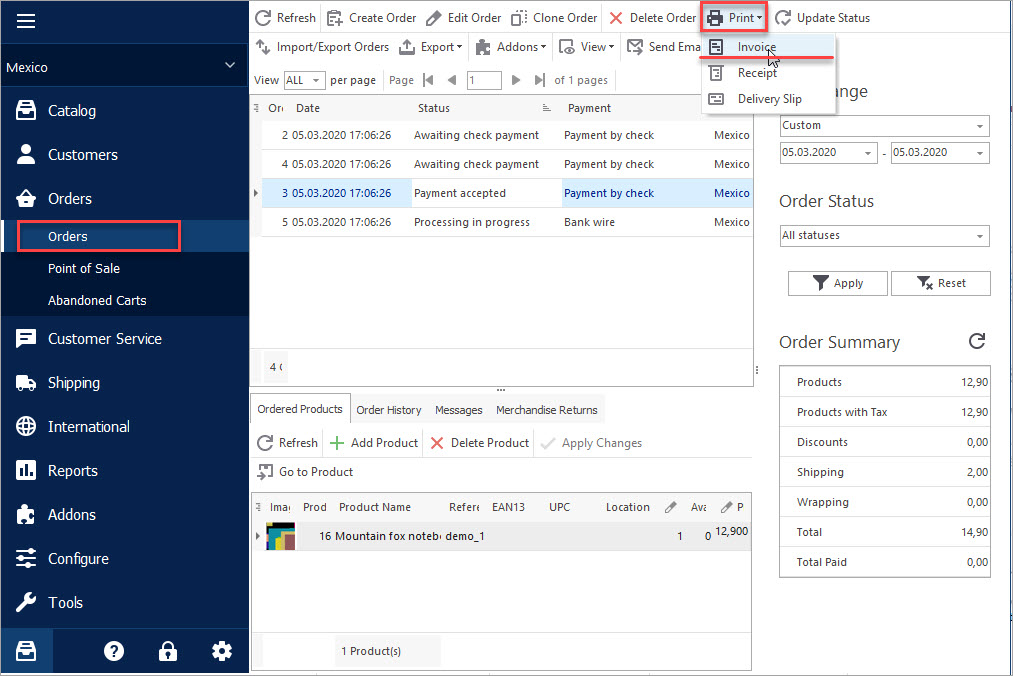Go to next page of orders
The width and height of the screenshot is (1013, 676).
tap(516, 80)
